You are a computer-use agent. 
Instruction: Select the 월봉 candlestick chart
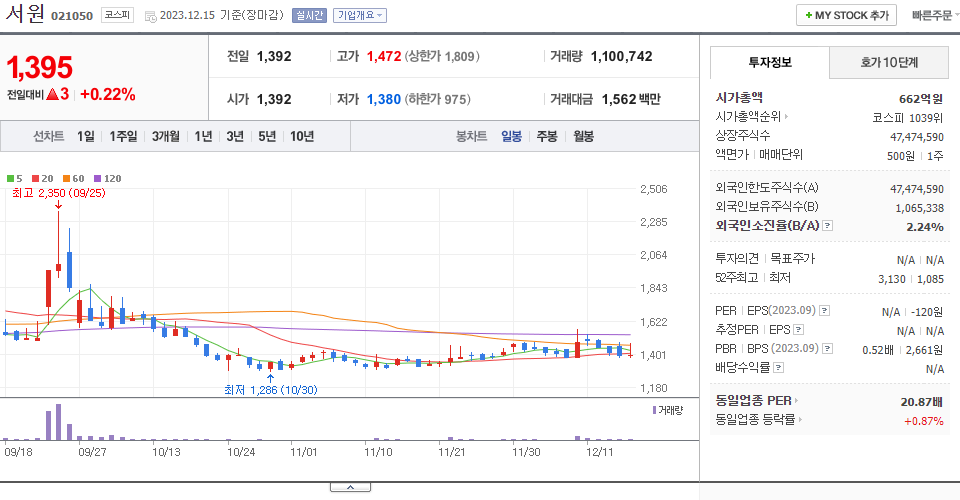point(583,136)
